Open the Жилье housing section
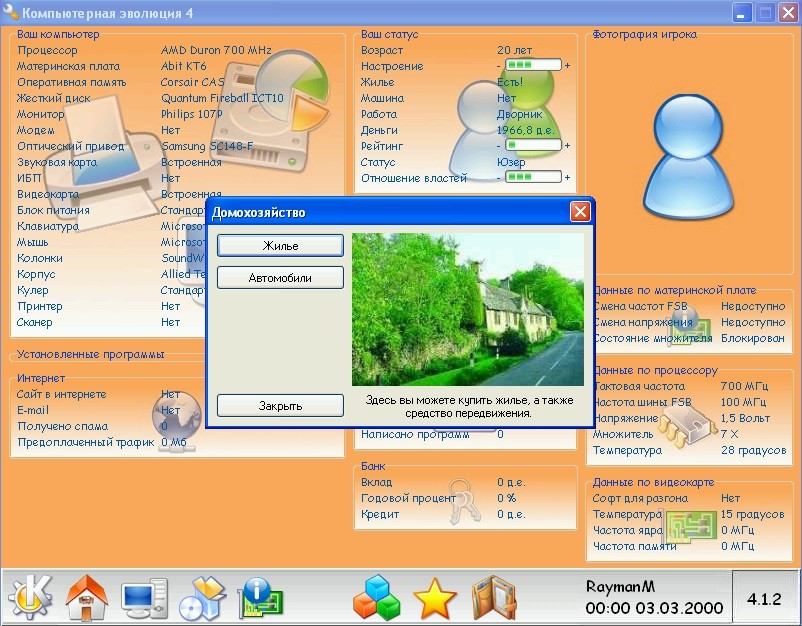The width and height of the screenshot is (802, 626). (280, 245)
